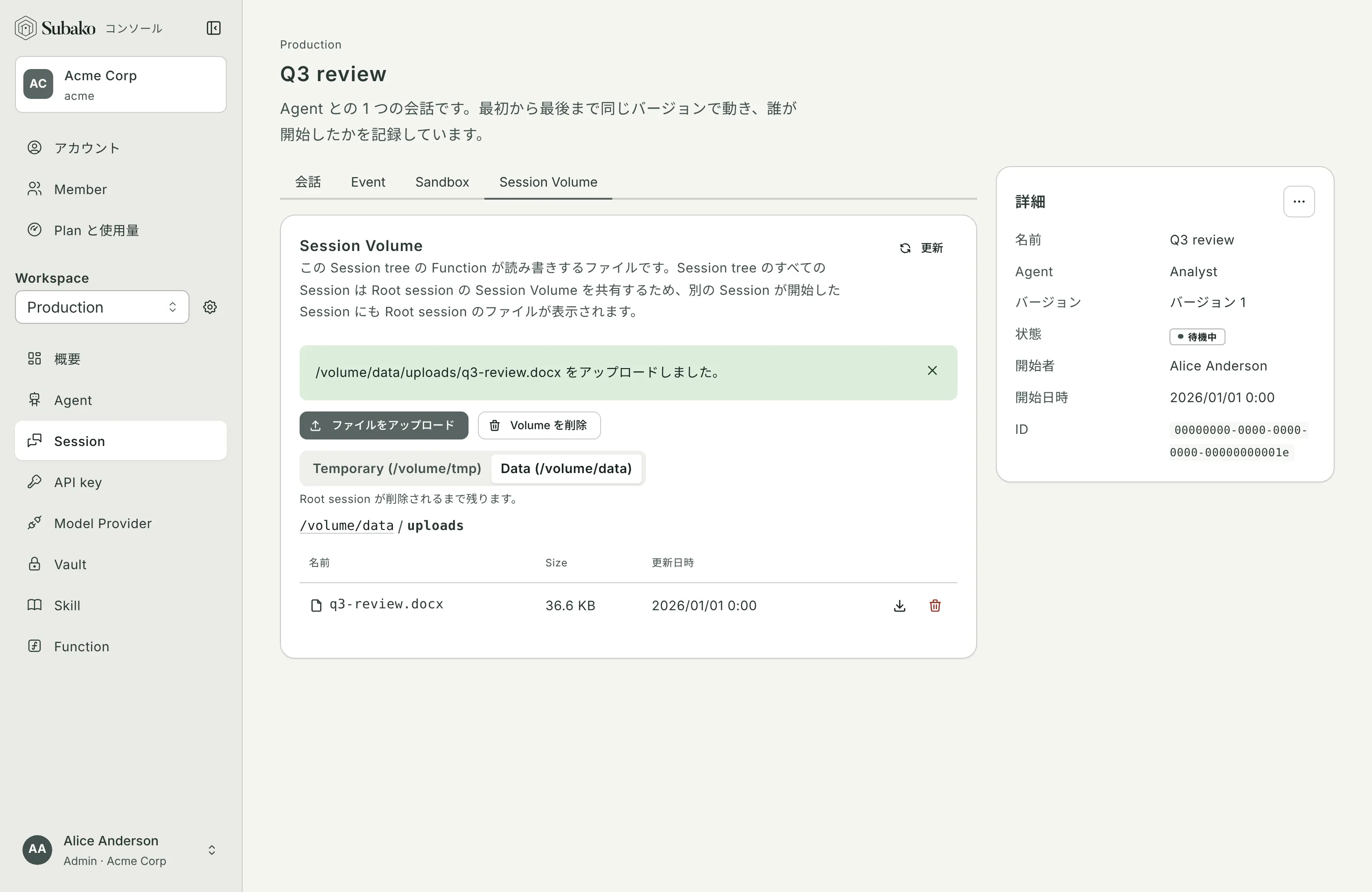
Task: Click the 待機中 status badge
Action: coord(1197,336)
